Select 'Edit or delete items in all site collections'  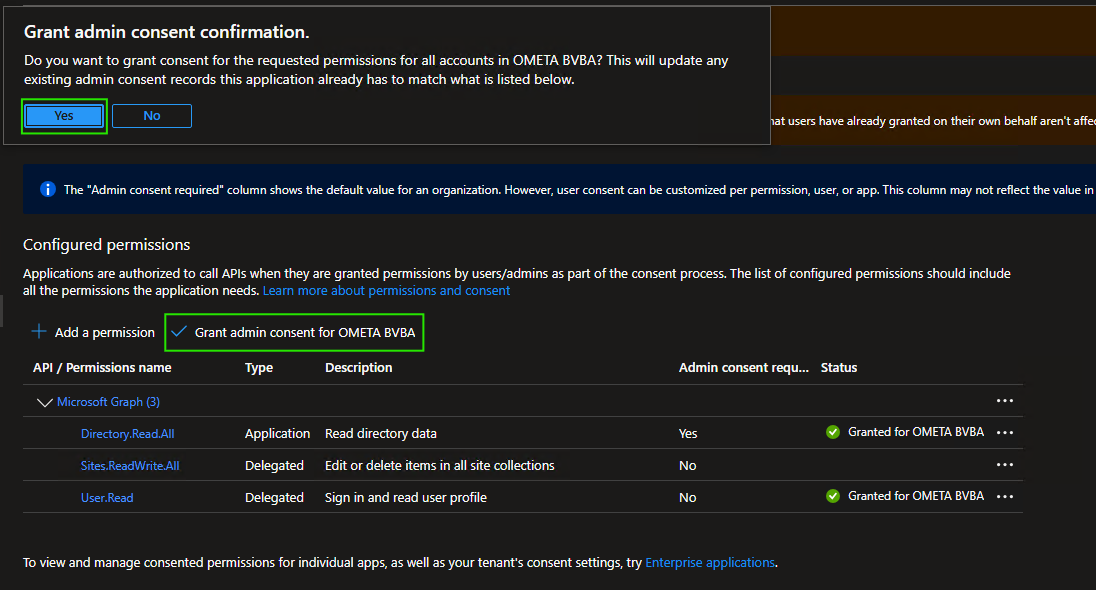(440, 466)
